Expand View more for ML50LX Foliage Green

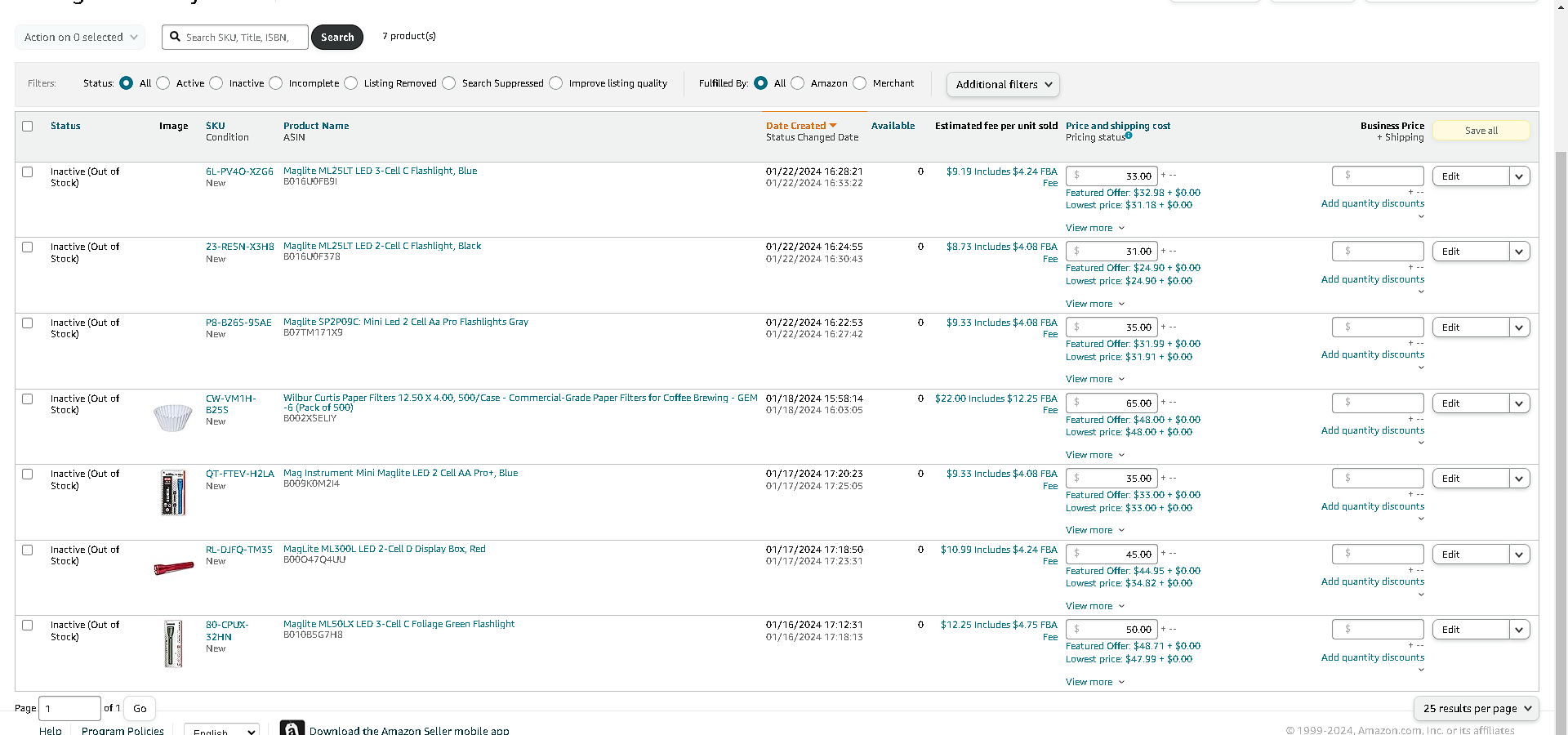coord(1094,682)
